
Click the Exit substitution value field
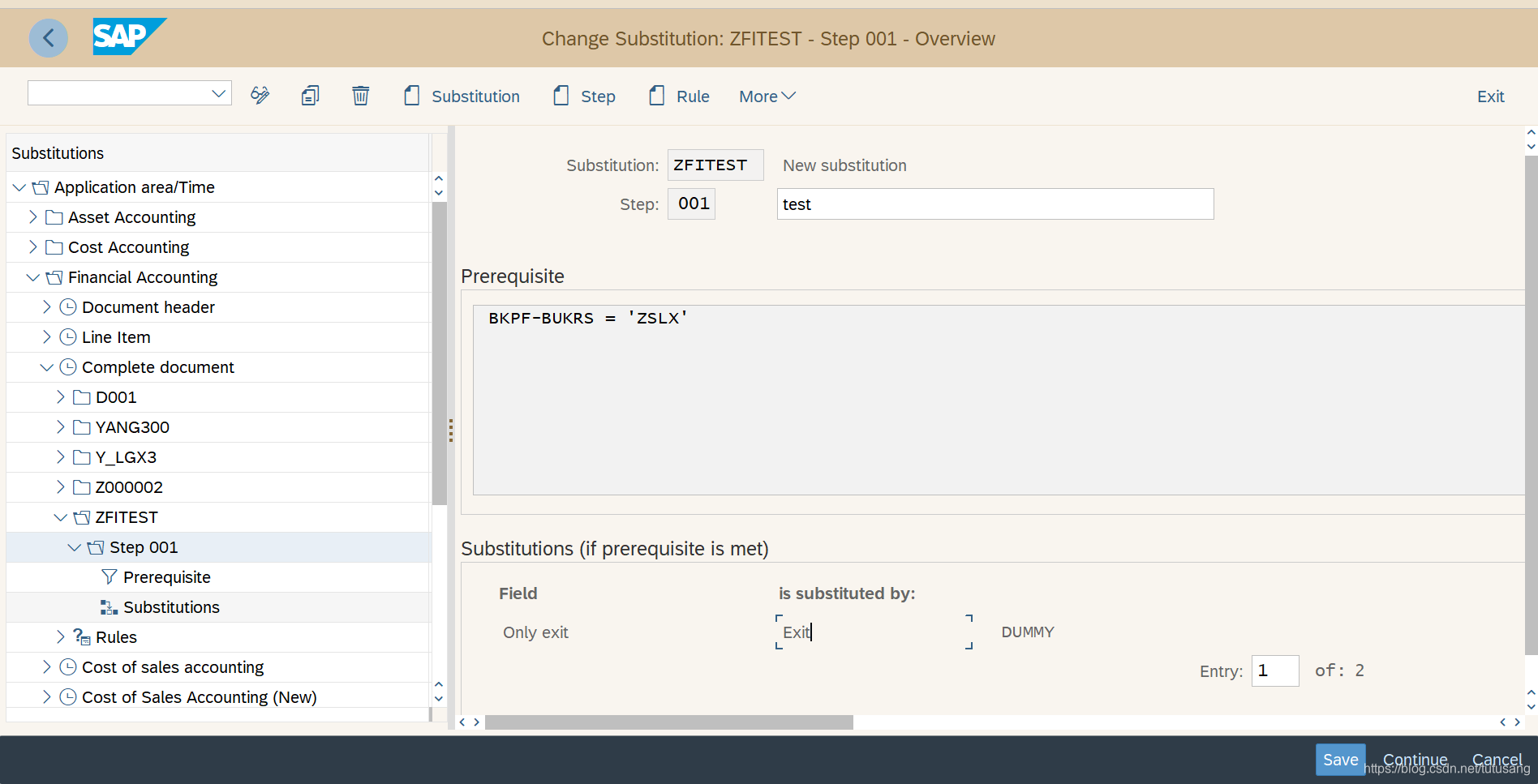point(874,632)
